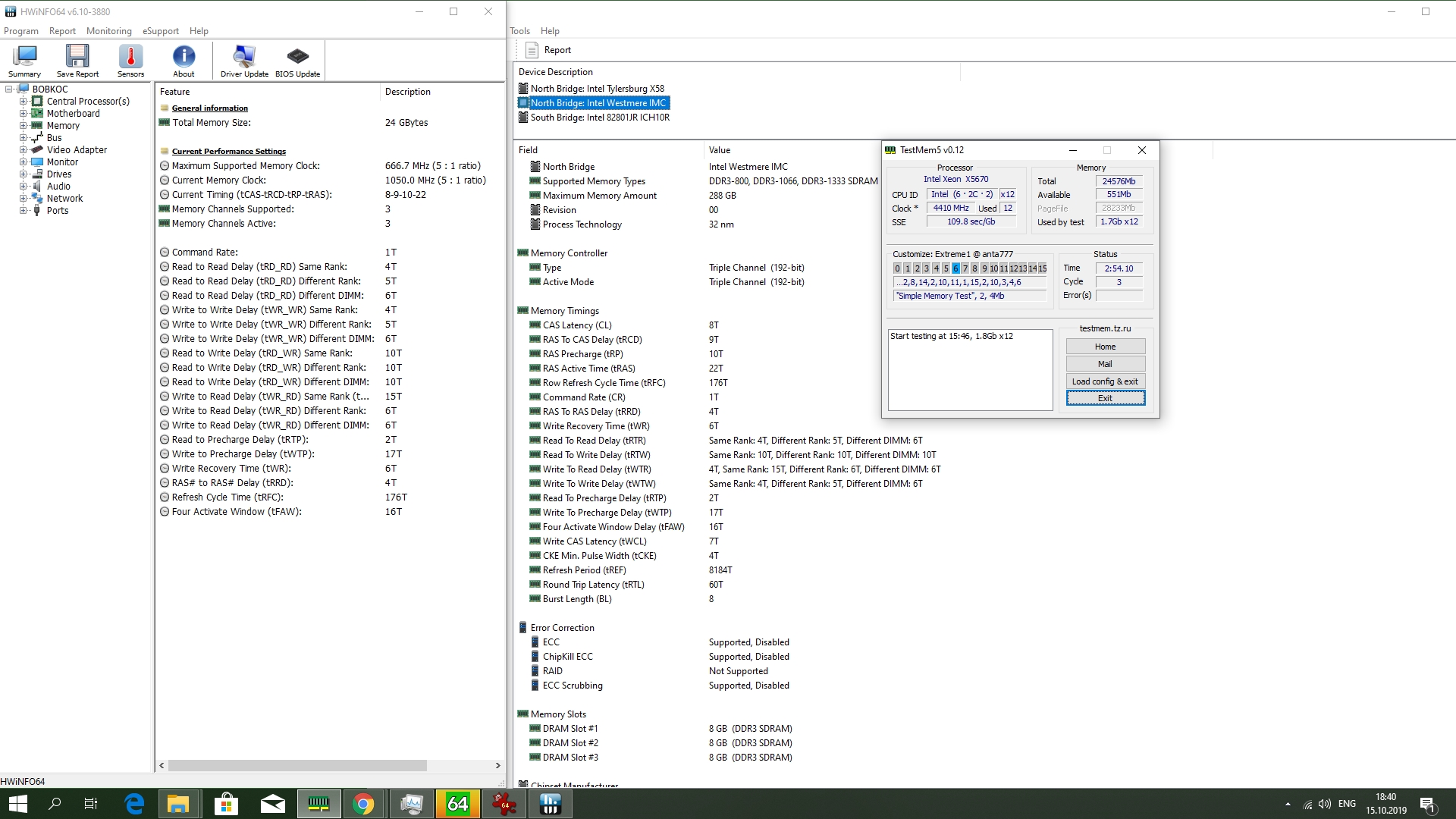Click the About info icon
Image resolution: width=1456 pixels, height=819 pixels.
pyautogui.click(x=184, y=60)
